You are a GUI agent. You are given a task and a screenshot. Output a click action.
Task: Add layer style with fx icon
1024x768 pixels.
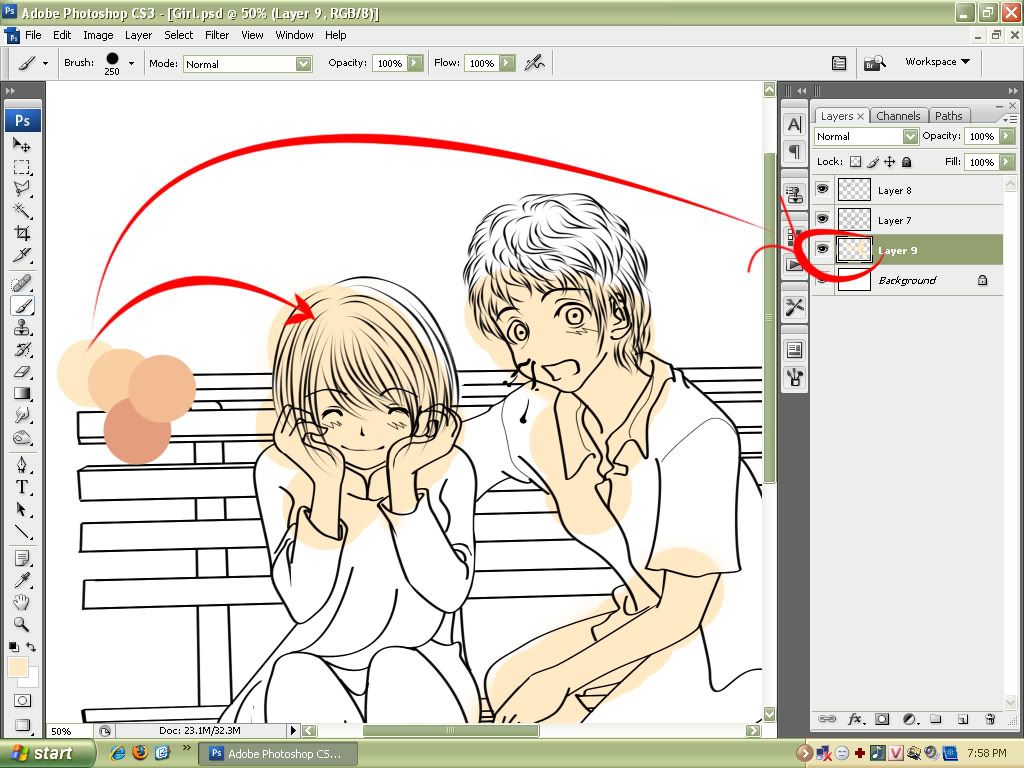pos(856,719)
